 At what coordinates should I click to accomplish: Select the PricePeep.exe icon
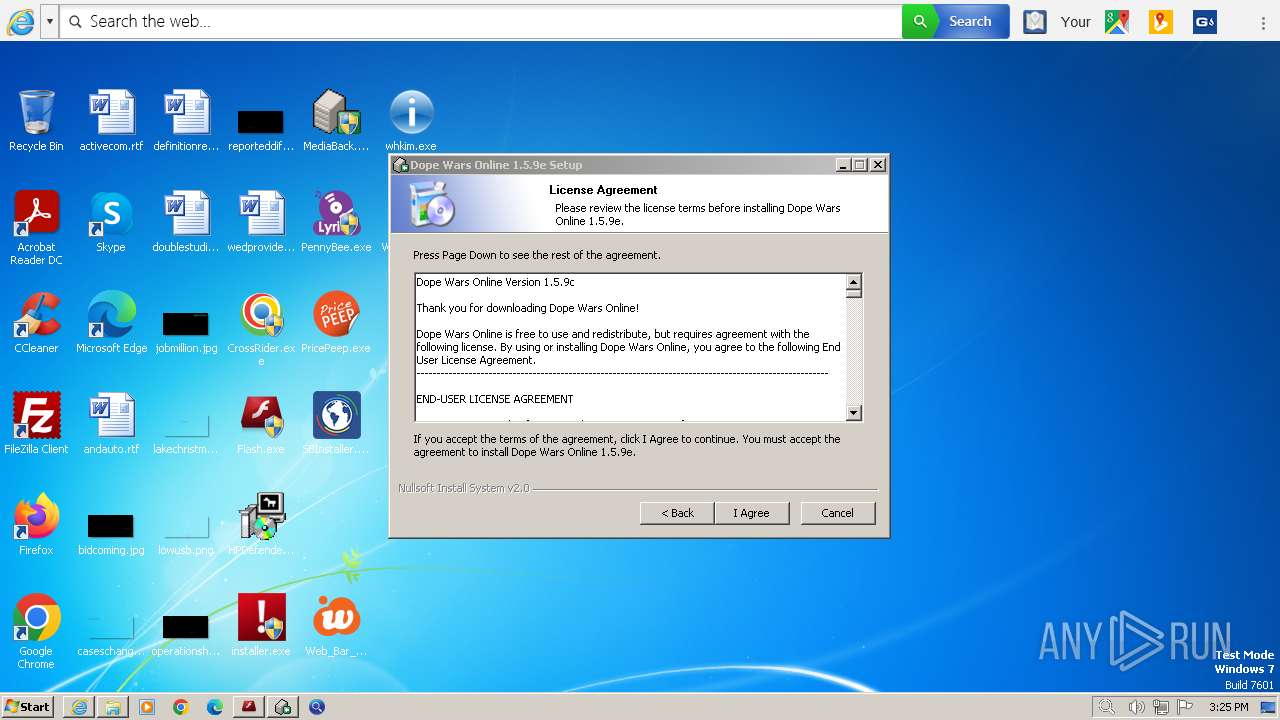coord(336,323)
